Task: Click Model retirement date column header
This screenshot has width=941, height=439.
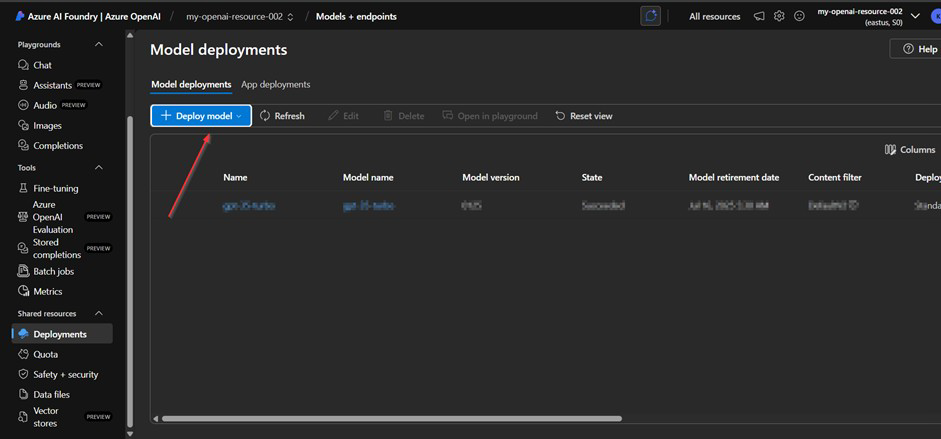Action: click(x=734, y=178)
